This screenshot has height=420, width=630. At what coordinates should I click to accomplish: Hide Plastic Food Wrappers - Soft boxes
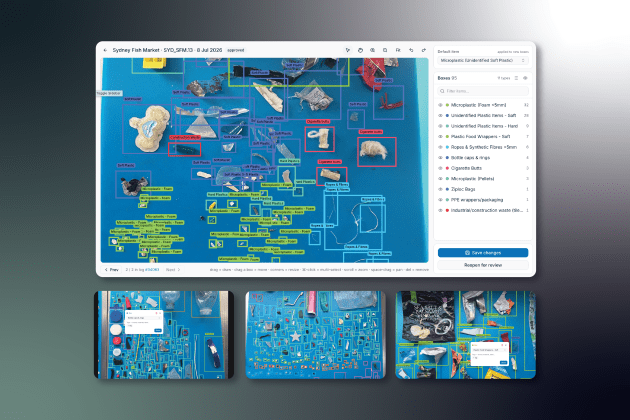pos(440,137)
